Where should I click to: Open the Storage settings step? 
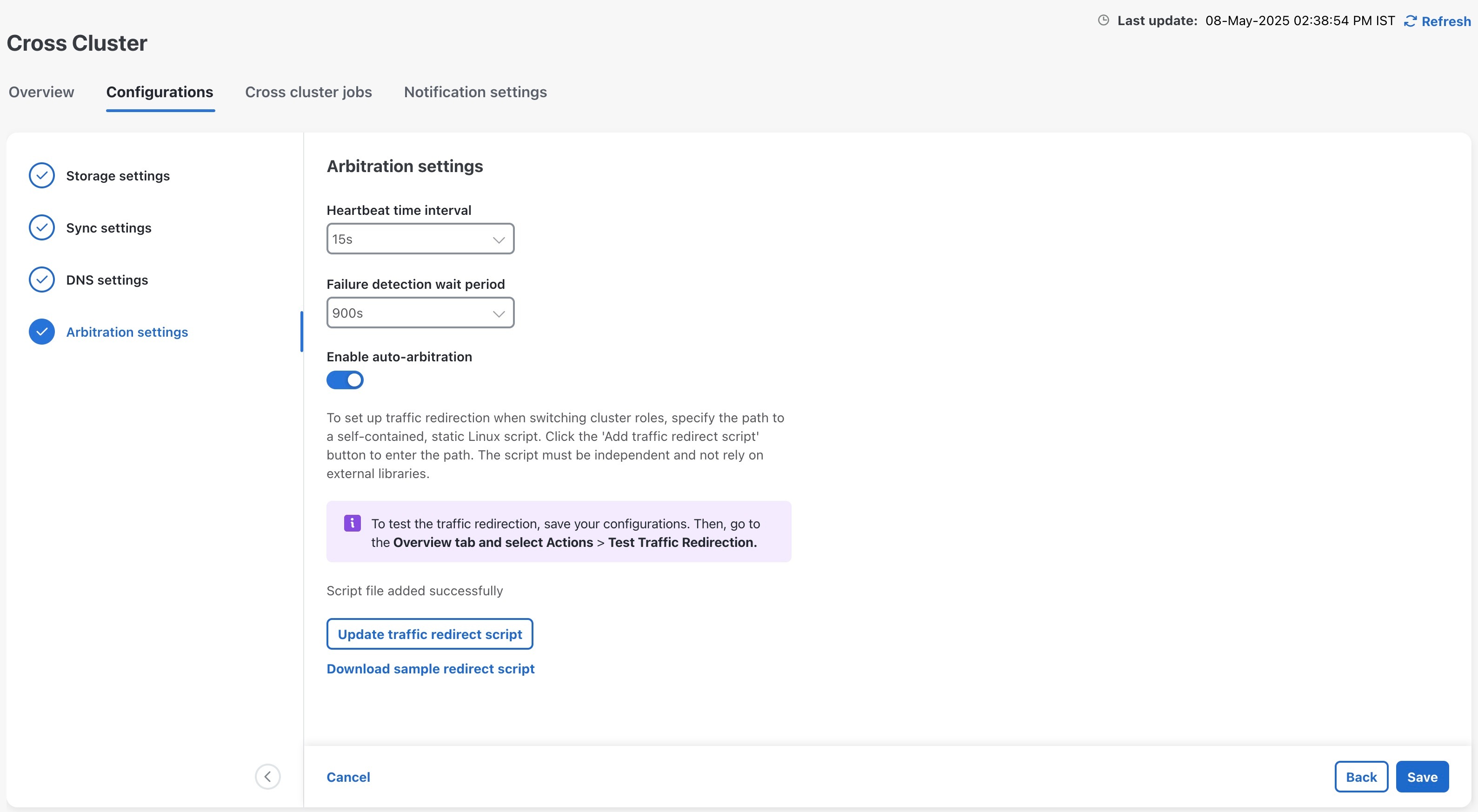118,176
